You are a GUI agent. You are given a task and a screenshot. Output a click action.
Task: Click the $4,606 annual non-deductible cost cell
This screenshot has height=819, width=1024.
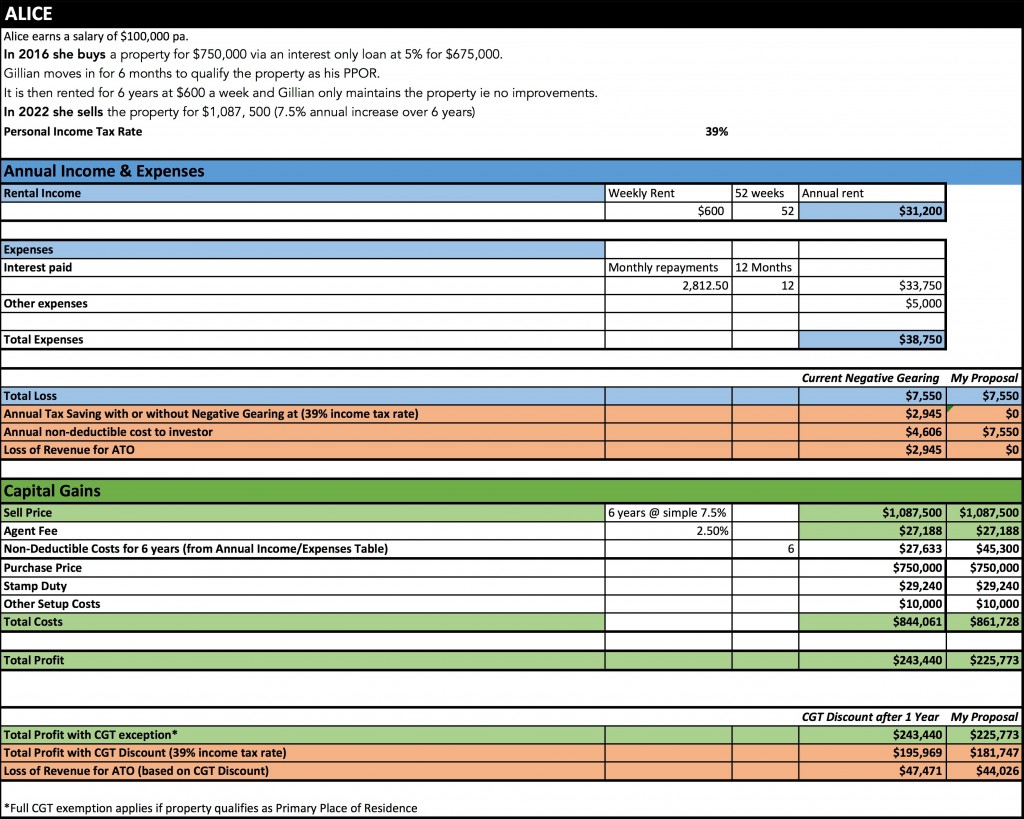[x=922, y=432]
